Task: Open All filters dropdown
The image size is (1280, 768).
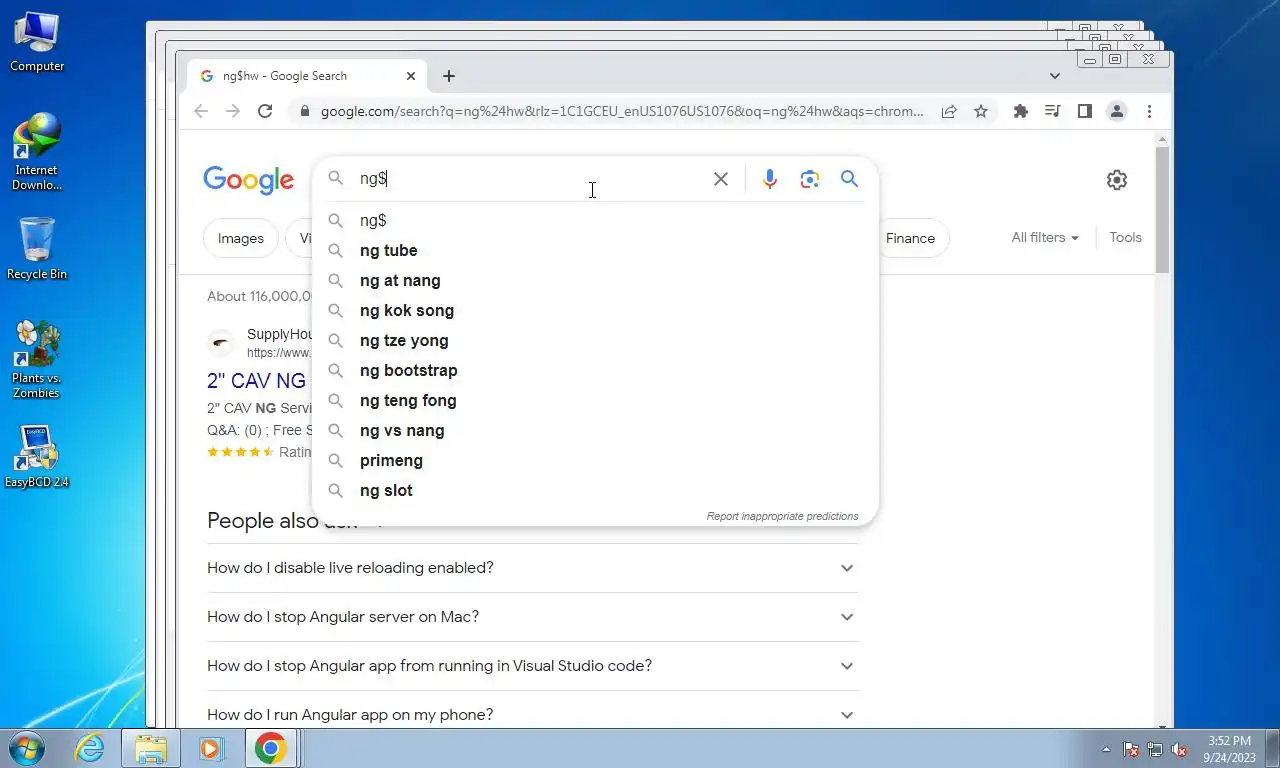Action: pos(1045,238)
